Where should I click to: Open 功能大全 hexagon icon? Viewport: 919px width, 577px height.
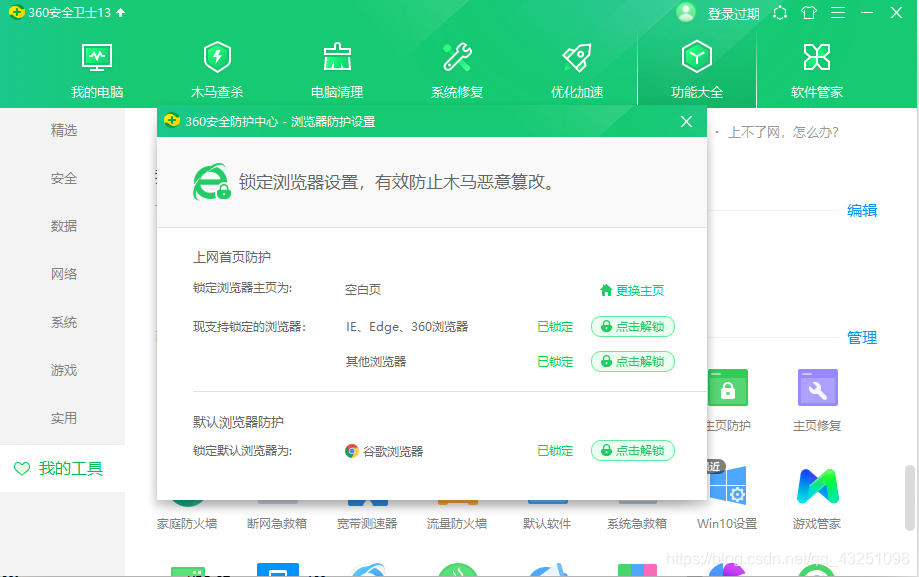pos(697,57)
